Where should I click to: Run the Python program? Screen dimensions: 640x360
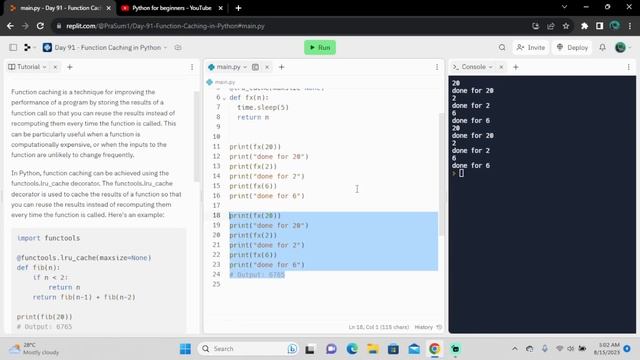(320, 47)
